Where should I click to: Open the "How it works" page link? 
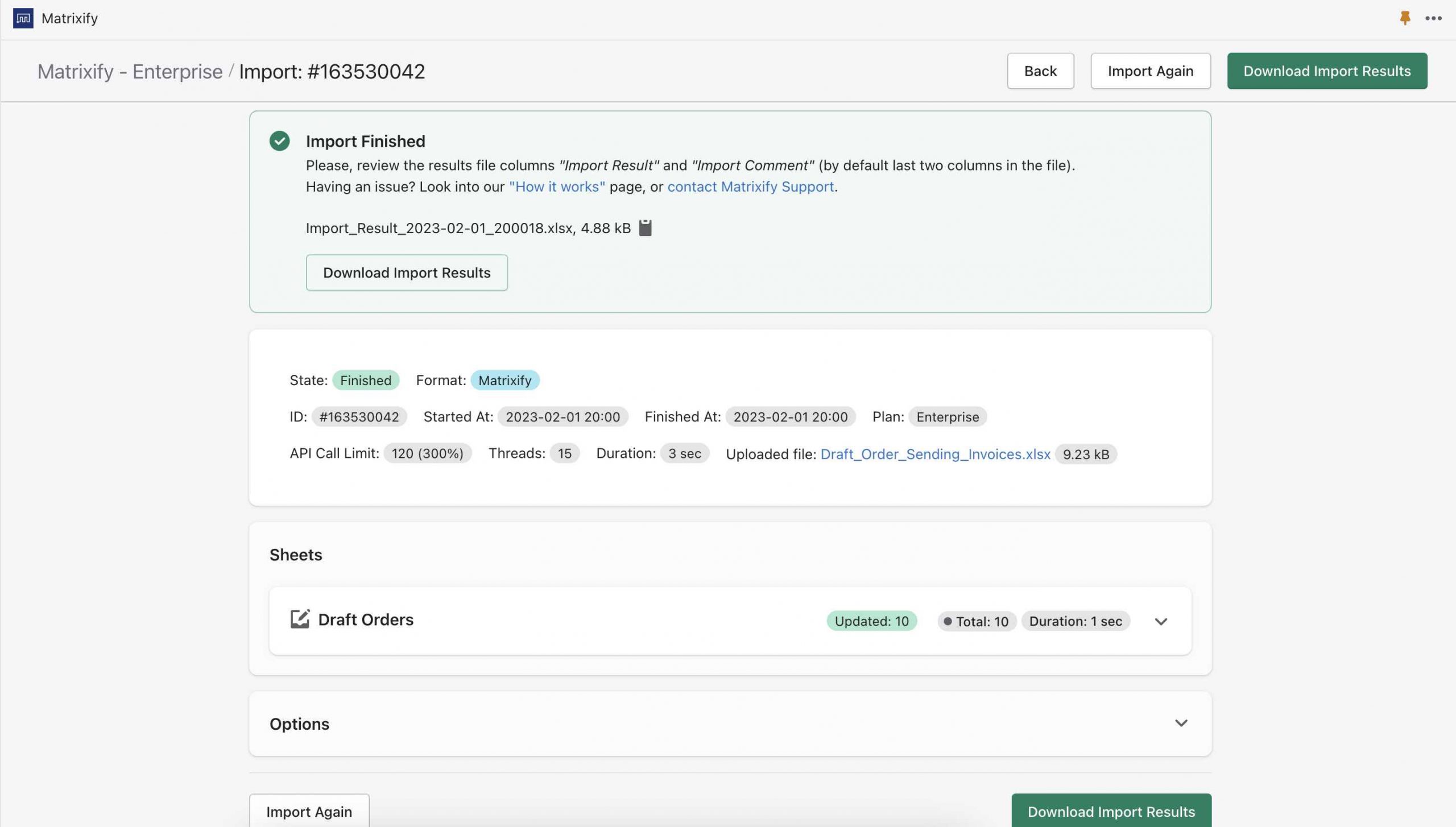pyautogui.click(x=557, y=186)
